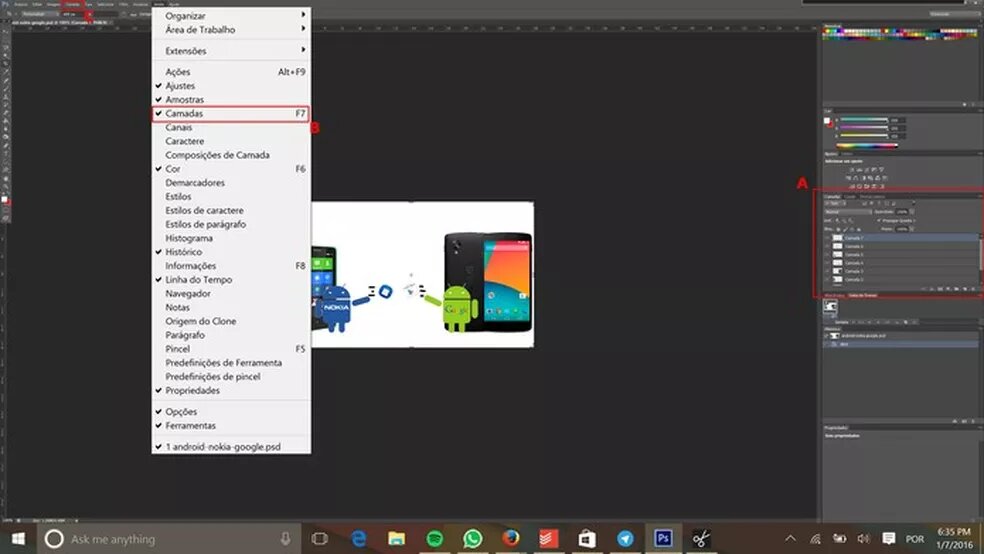Open Spotify from the taskbar
Screen dimensions: 984x554
tap(434, 538)
